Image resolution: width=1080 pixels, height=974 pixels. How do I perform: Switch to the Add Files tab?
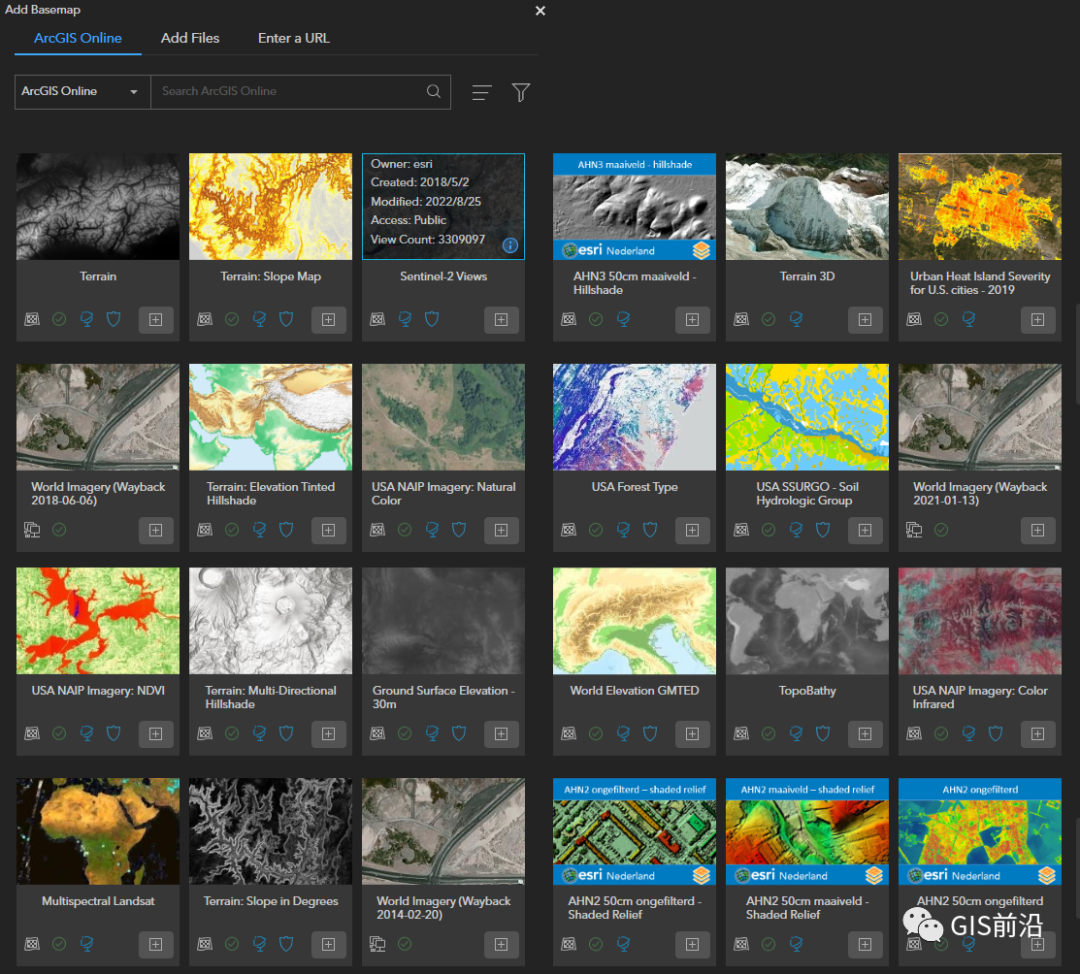[190, 38]
